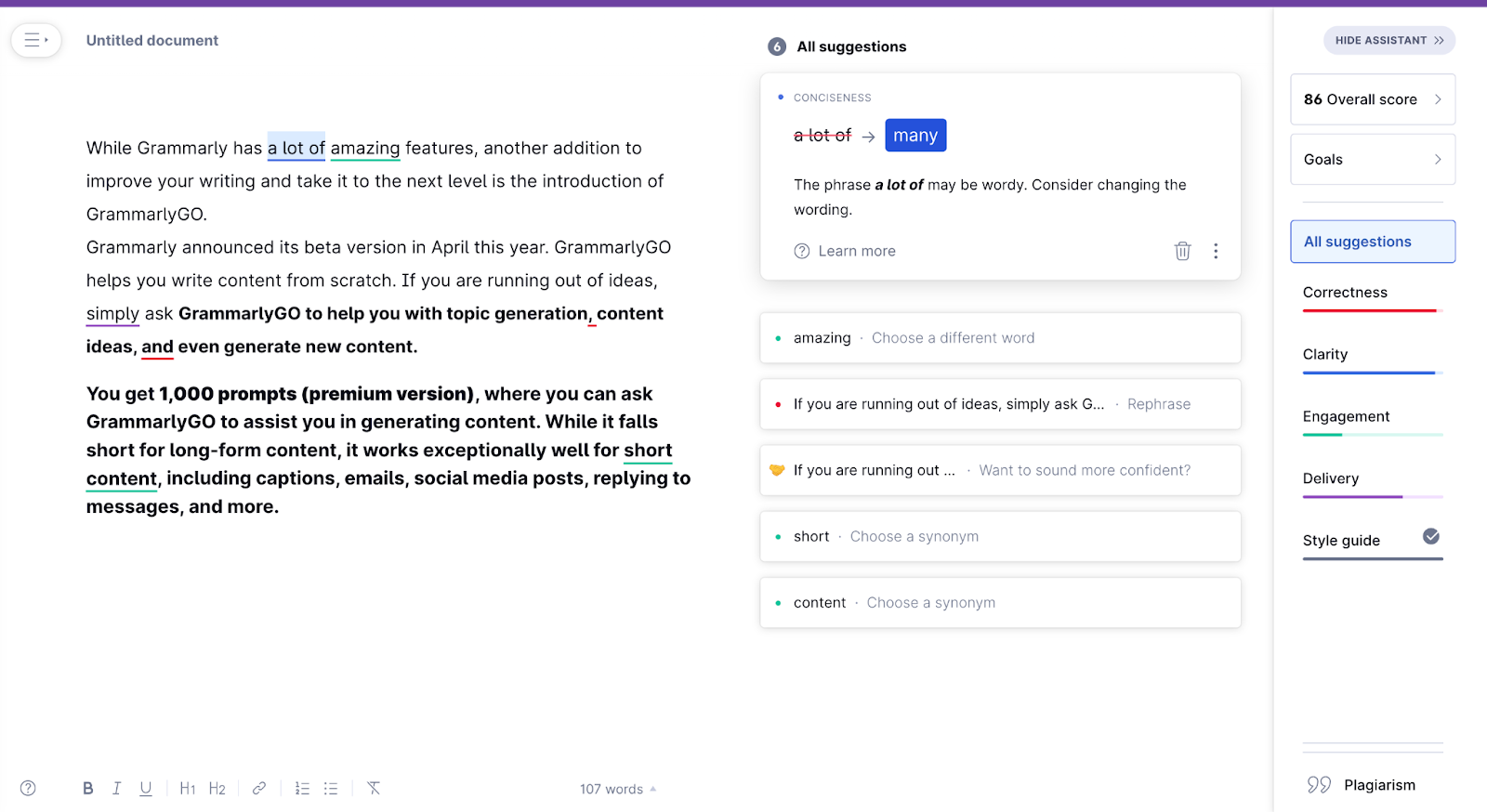Open the document sidebar menu icon
The height and width of the screenshot is (812, 1487).
click(36, 40)
